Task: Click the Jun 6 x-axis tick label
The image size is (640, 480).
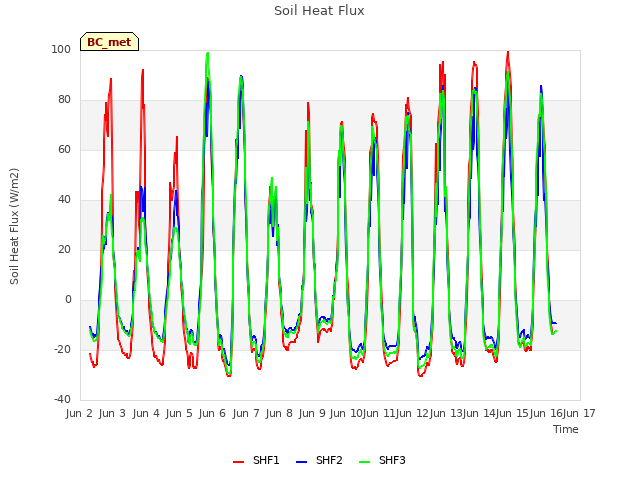Action: click(x=212, y=413)
